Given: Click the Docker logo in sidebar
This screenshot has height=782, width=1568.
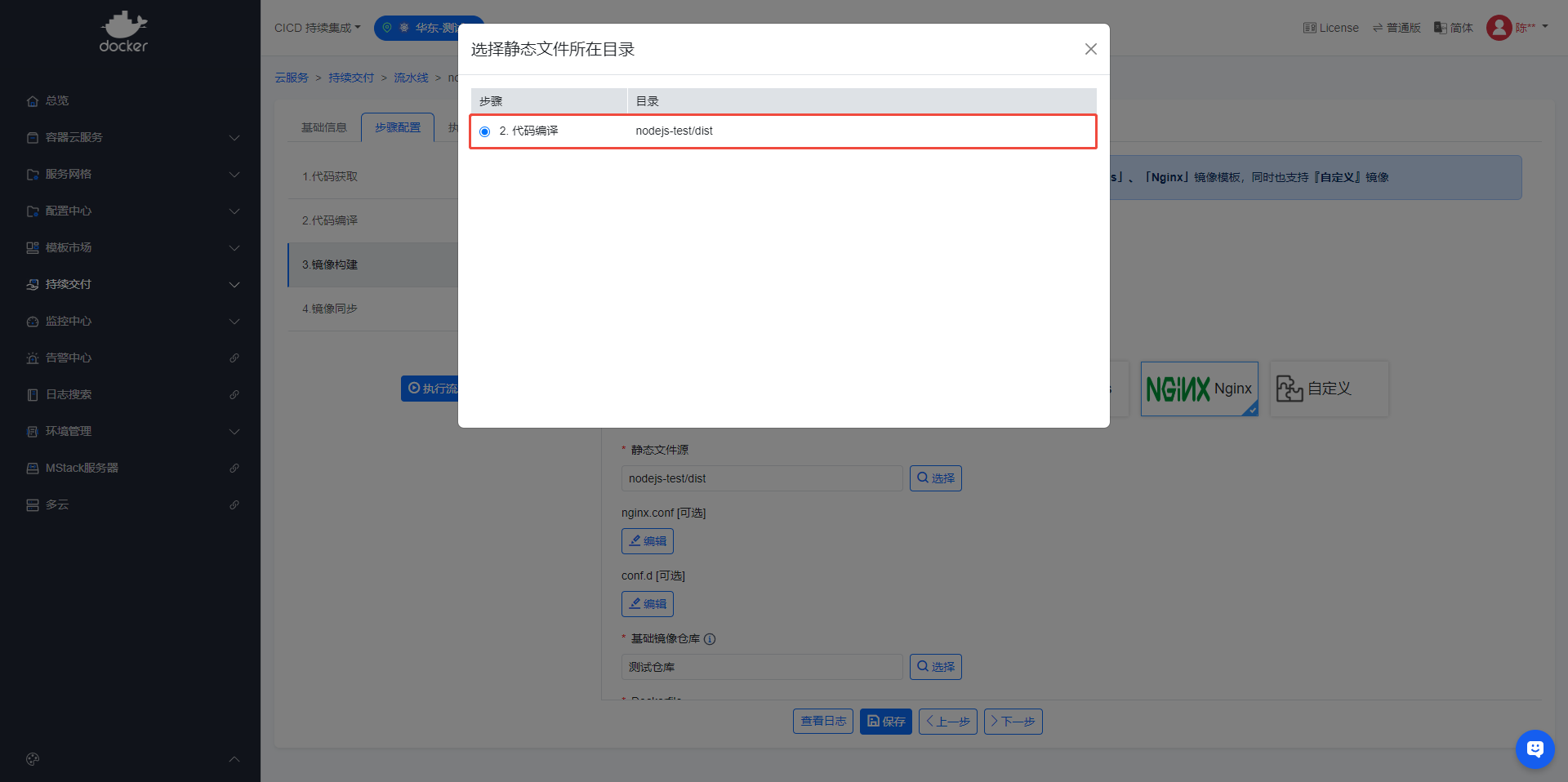Looking at the screenshot, I should click(x=123, y=33).
